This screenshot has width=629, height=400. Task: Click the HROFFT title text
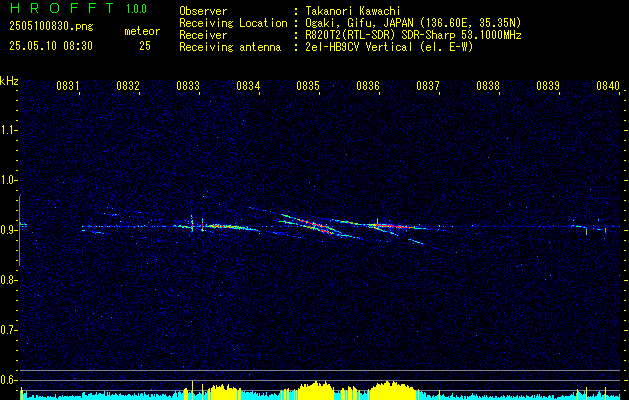pyautogui.click(x=62, y=8)
